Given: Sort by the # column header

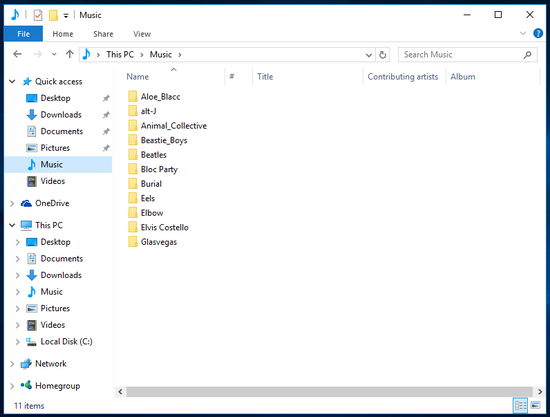Looking at the screenshot, I should (232, 76).
